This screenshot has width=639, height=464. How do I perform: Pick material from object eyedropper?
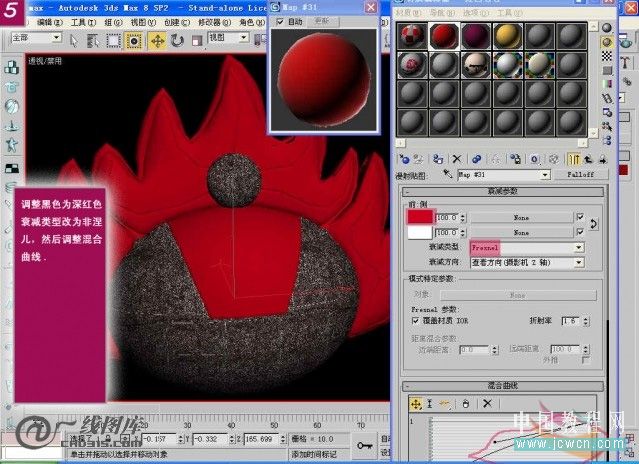tap(448, 174)
